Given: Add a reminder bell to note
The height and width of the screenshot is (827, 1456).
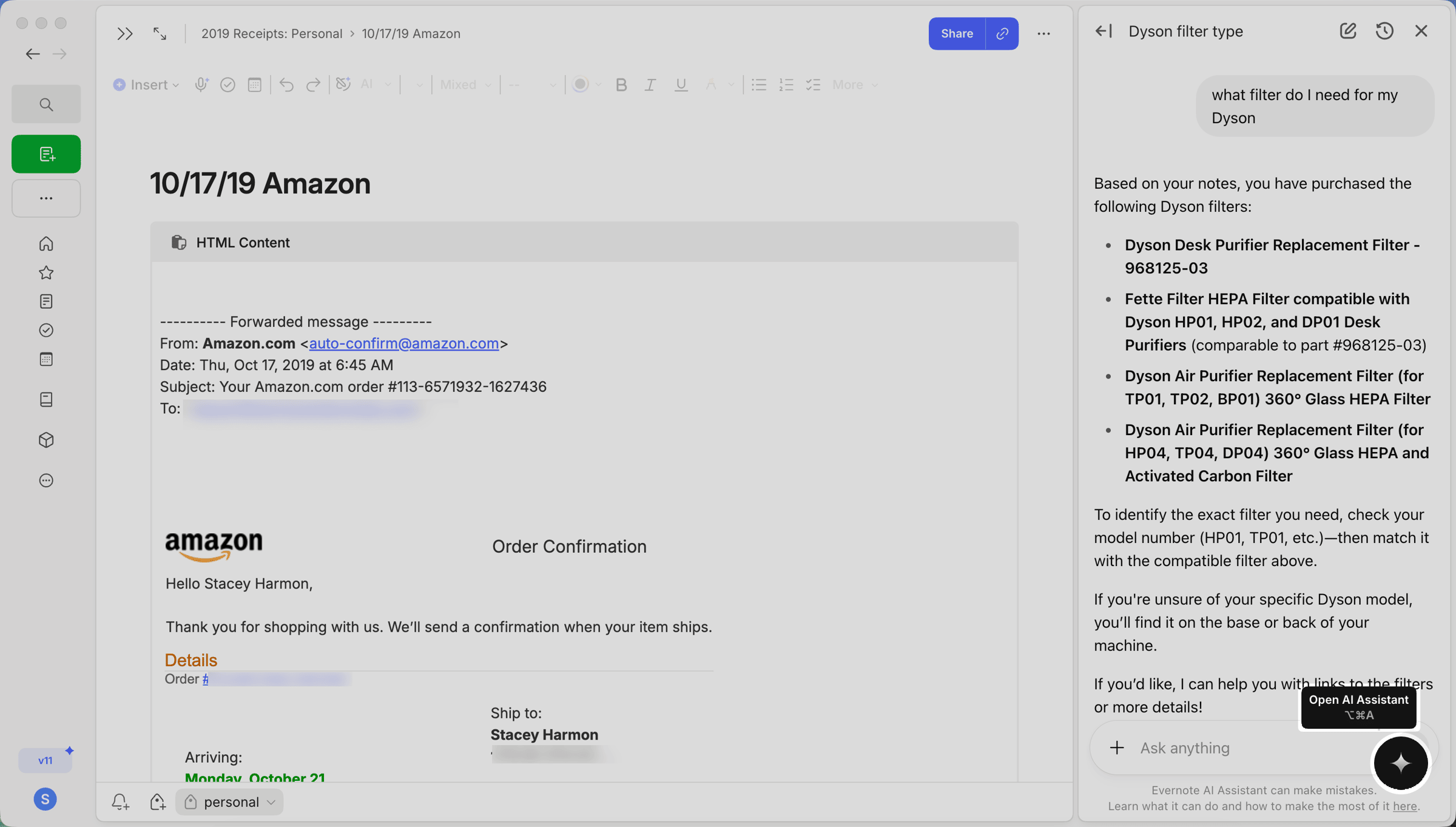Looking at the screenshot, I should coord(120,802).
